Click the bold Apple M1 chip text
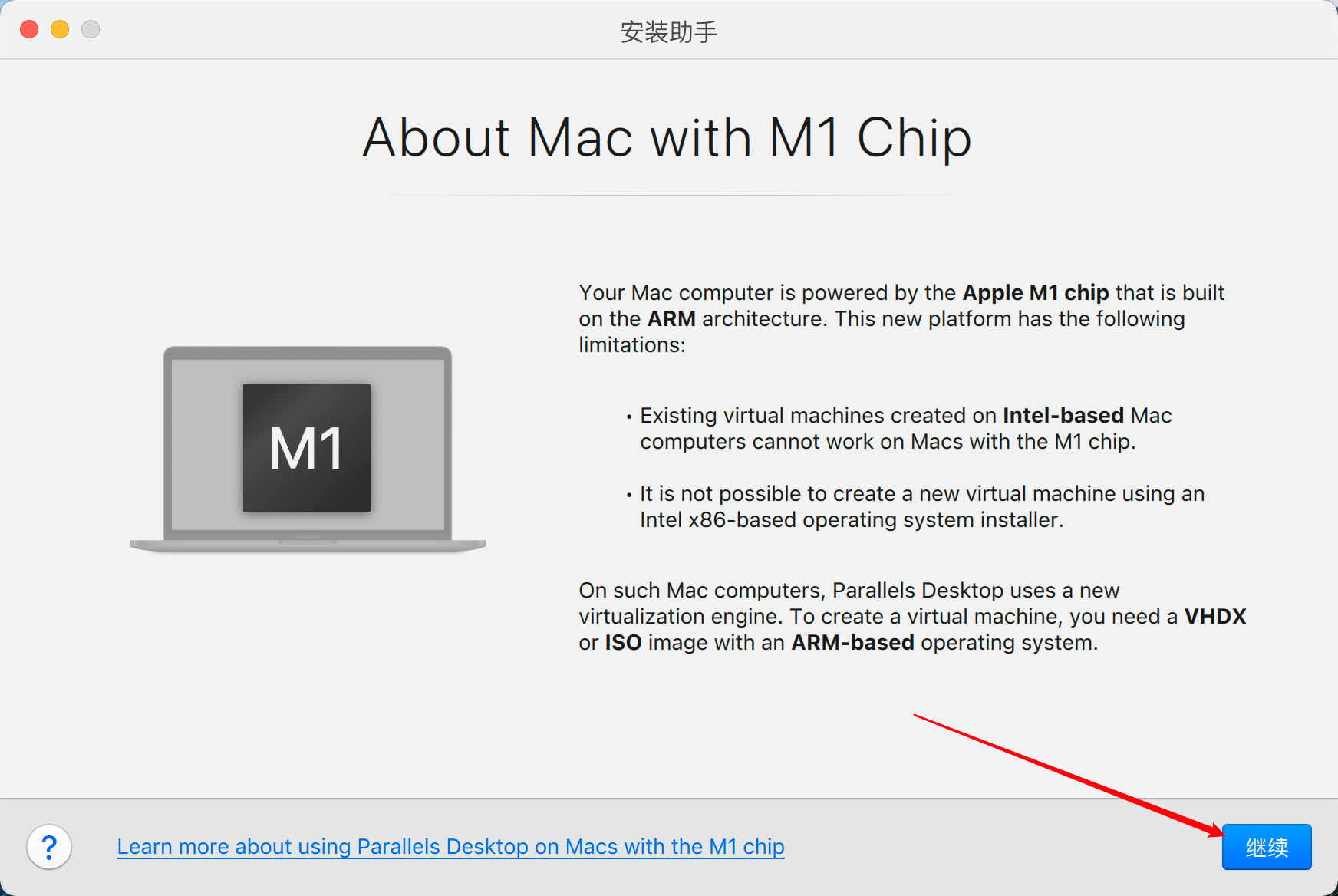Image resolution: width=1338 pixels, height=896 pixels. click(x=1036, y=292)
